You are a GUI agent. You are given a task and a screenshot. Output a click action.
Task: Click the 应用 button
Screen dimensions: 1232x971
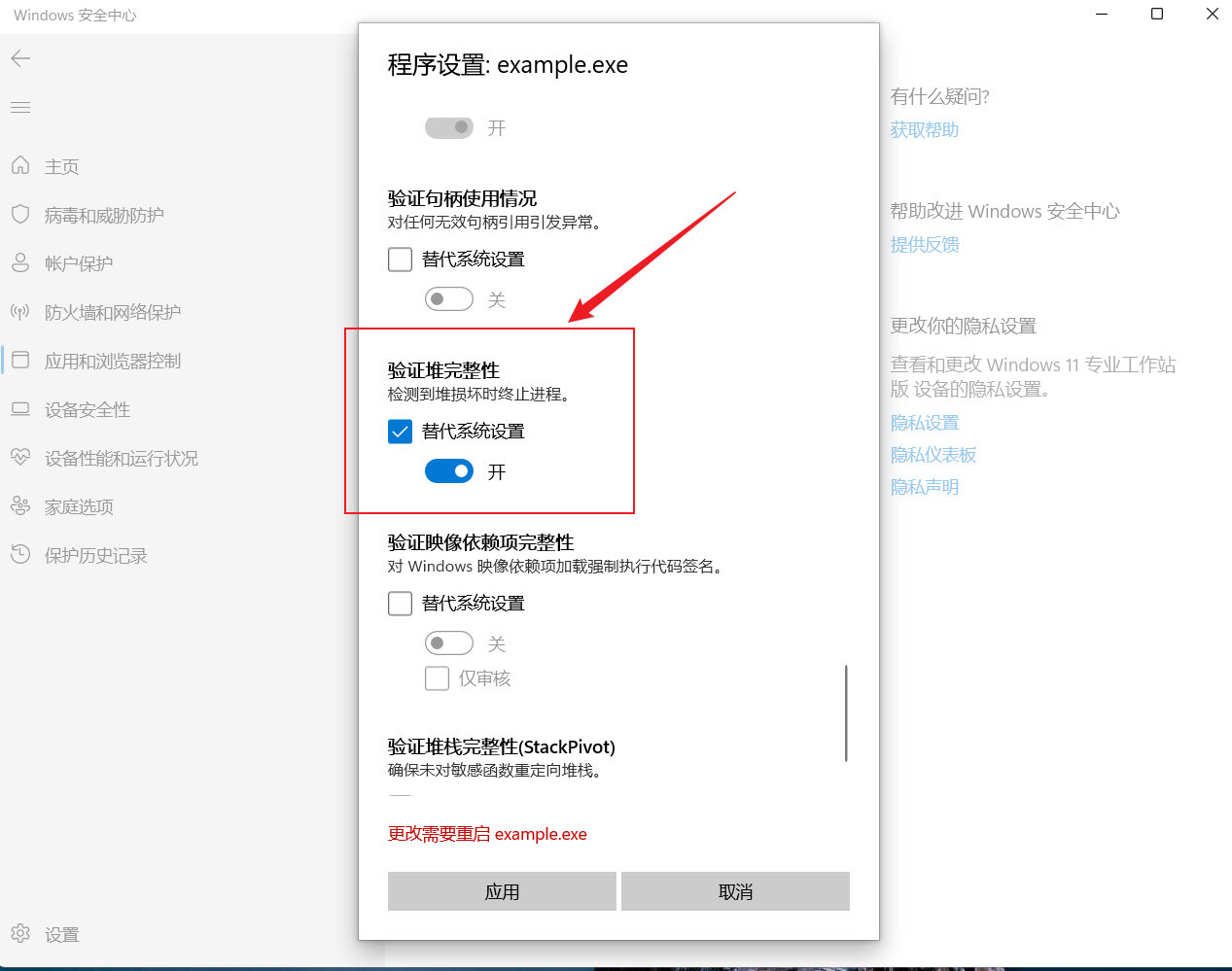click(x=502, y=891)
